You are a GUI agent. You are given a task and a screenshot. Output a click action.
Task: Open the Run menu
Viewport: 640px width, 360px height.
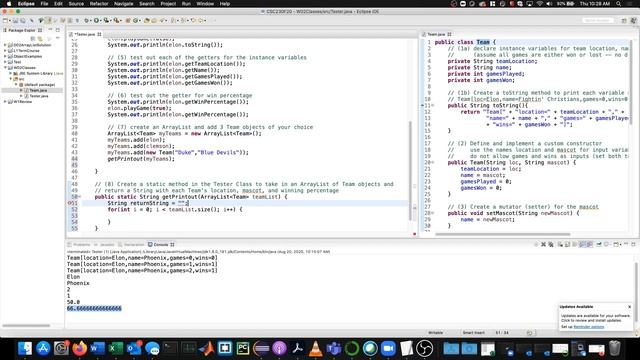click(x=186, y=4)
